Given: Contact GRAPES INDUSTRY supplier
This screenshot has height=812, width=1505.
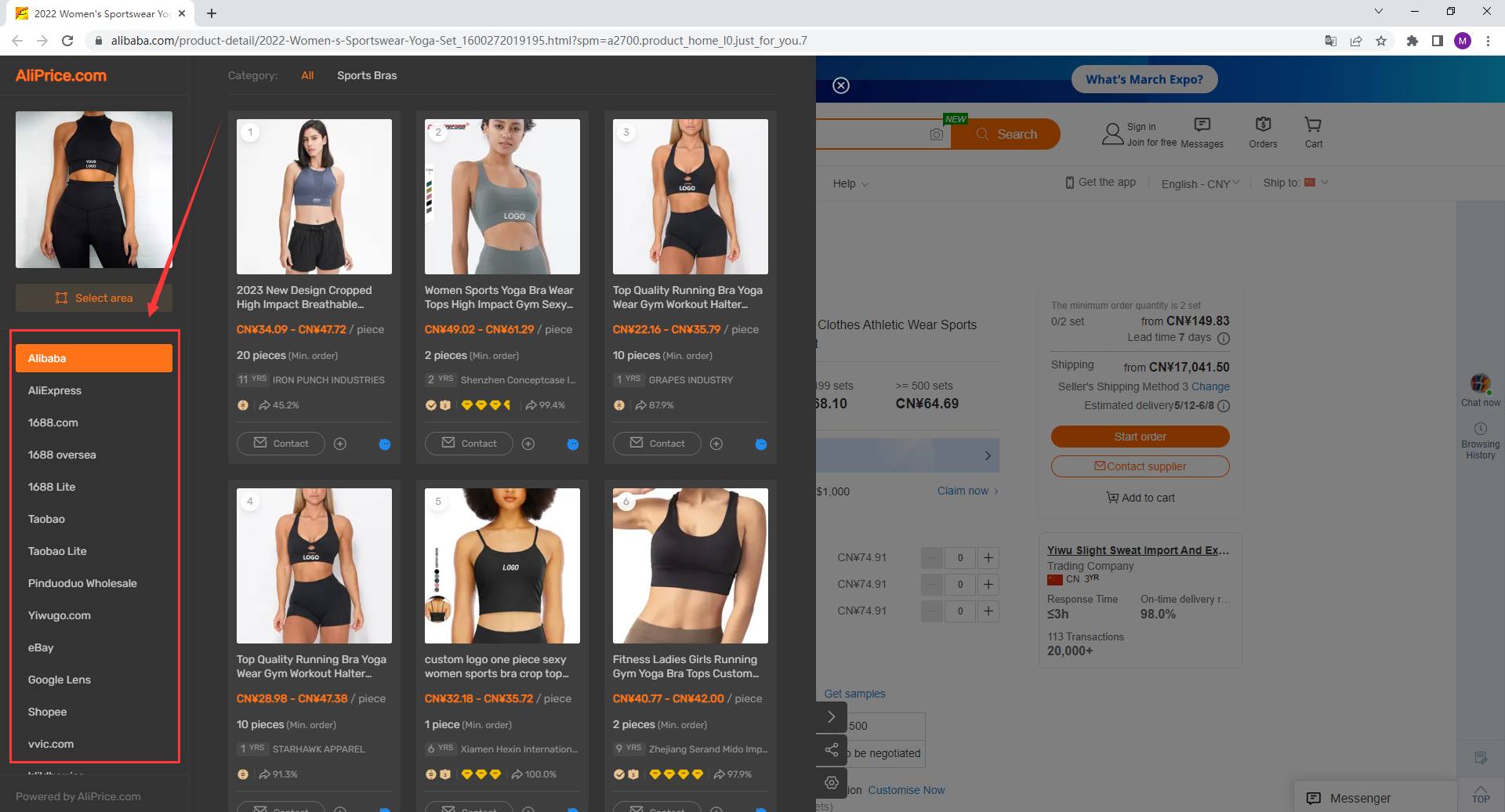Looking at the screenshot, I should click(657, 444).
